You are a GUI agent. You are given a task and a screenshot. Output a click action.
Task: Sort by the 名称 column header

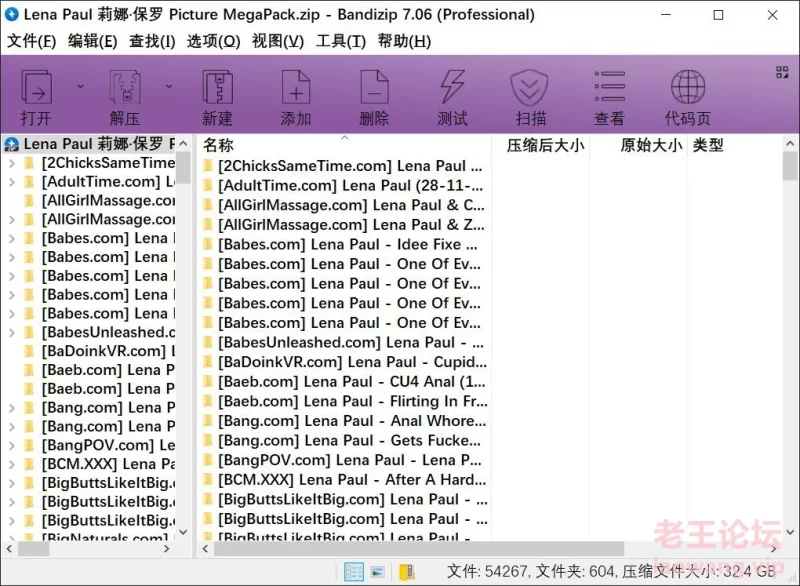[344, 145]
